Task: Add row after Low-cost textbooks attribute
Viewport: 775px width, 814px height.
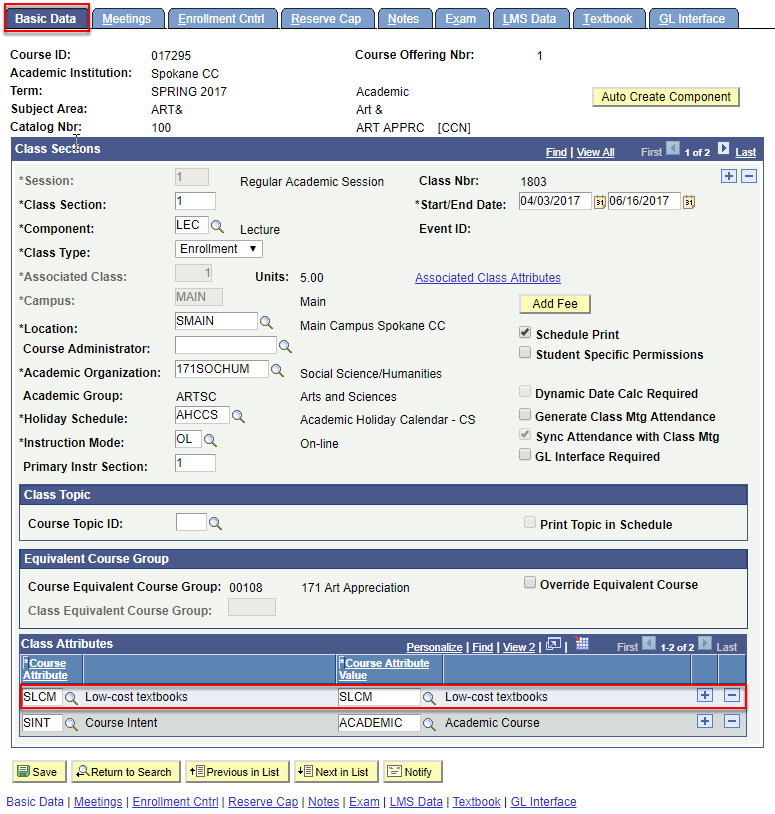Action: [x=705, y=695]
